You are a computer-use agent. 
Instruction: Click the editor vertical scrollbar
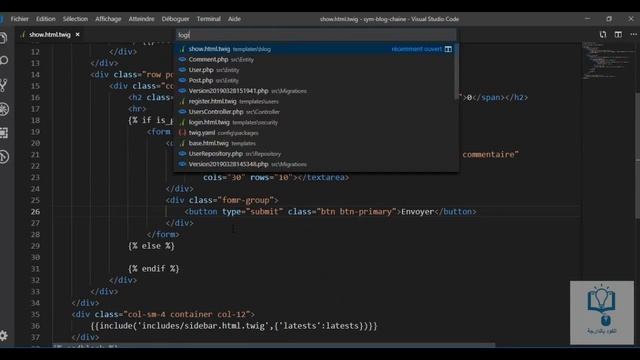tap(637, 157)
